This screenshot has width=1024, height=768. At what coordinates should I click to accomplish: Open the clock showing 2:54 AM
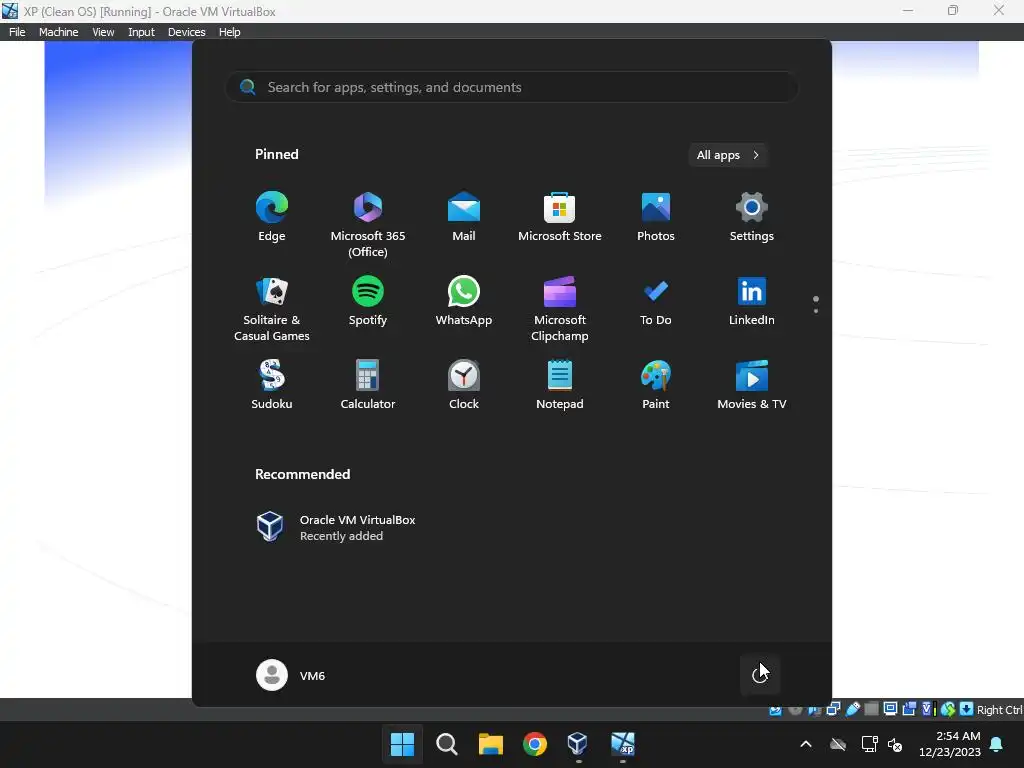pos(950,744)
